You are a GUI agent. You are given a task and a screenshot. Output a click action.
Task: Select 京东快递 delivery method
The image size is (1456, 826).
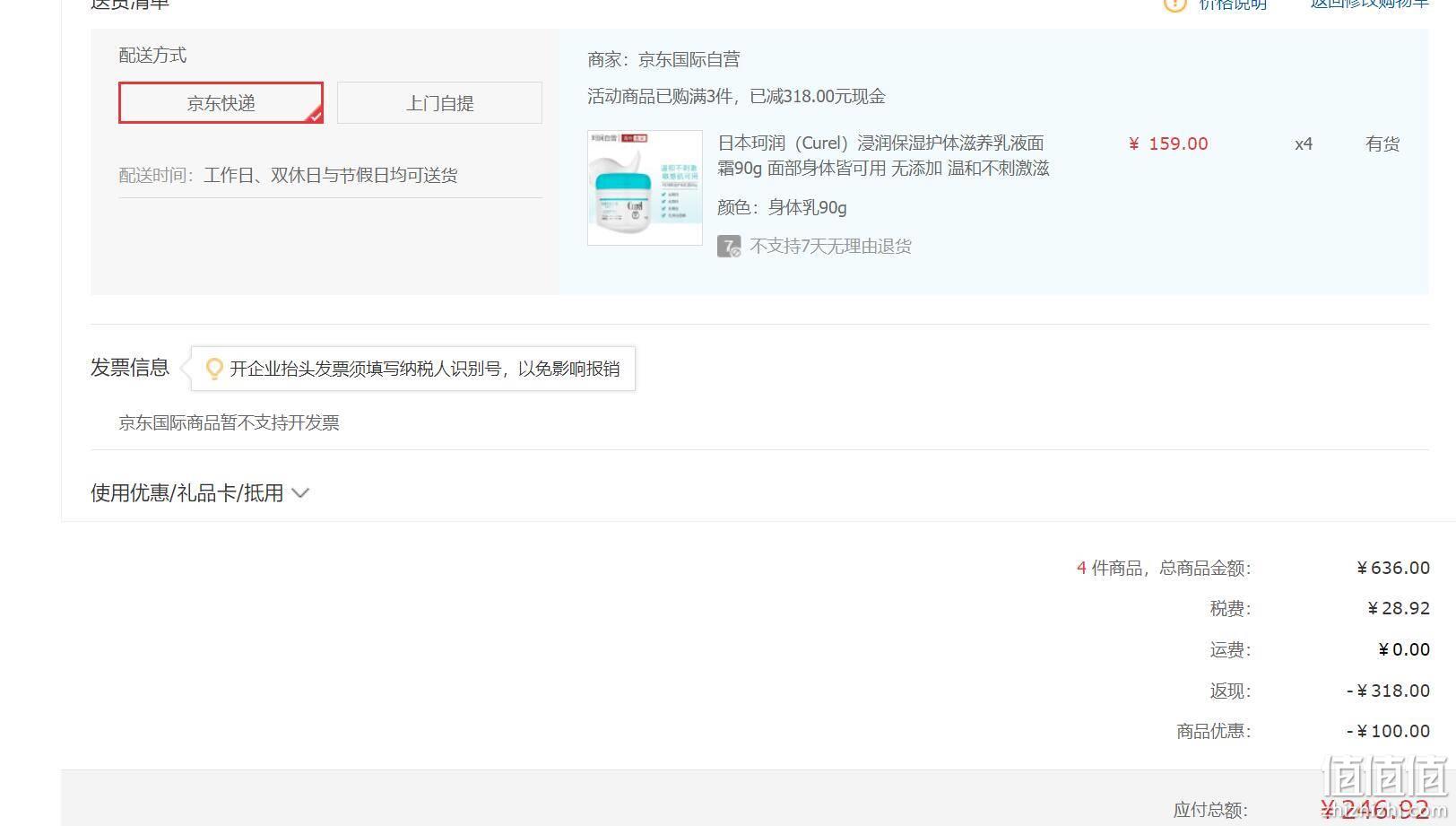coord(221,103)
